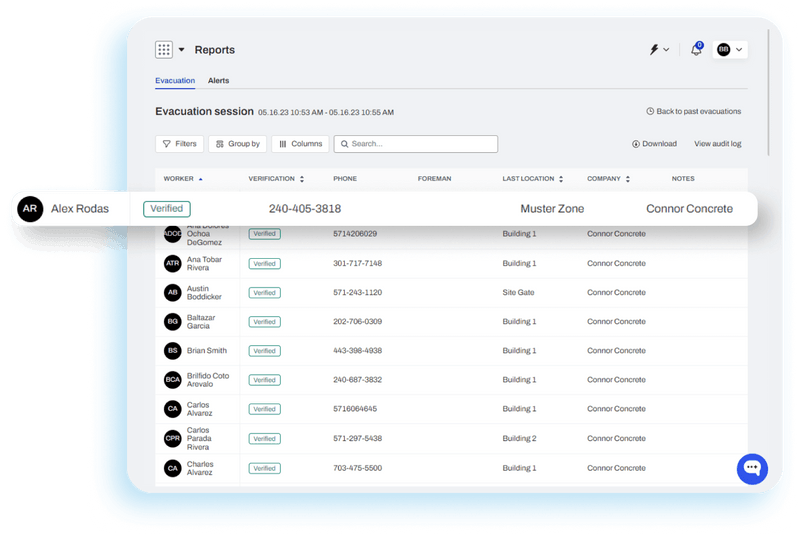Select the AB avatar for Austin Boddicker
Image resolution: width=800 pixels, height=534 pixels.
tap(172, 292)
